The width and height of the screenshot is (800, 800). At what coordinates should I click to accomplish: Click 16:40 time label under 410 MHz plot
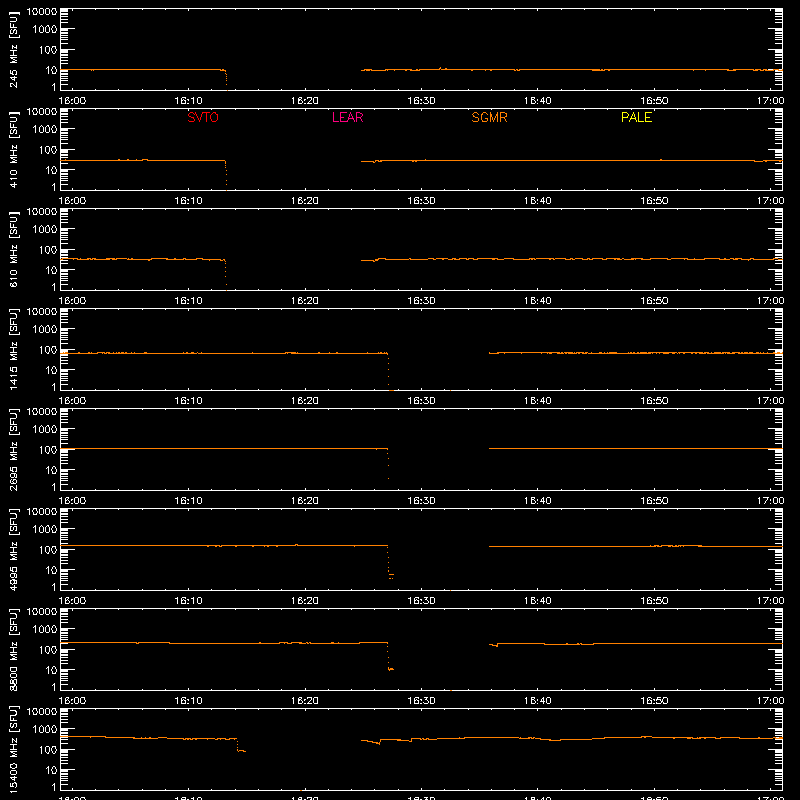(x=537, y=201)
